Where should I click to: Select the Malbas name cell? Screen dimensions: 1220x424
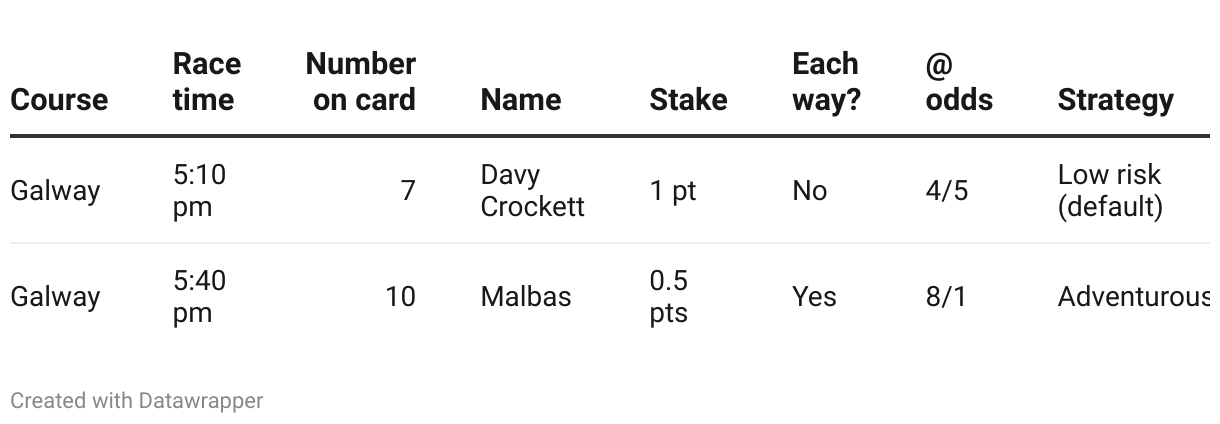click(x=525, y=297)
